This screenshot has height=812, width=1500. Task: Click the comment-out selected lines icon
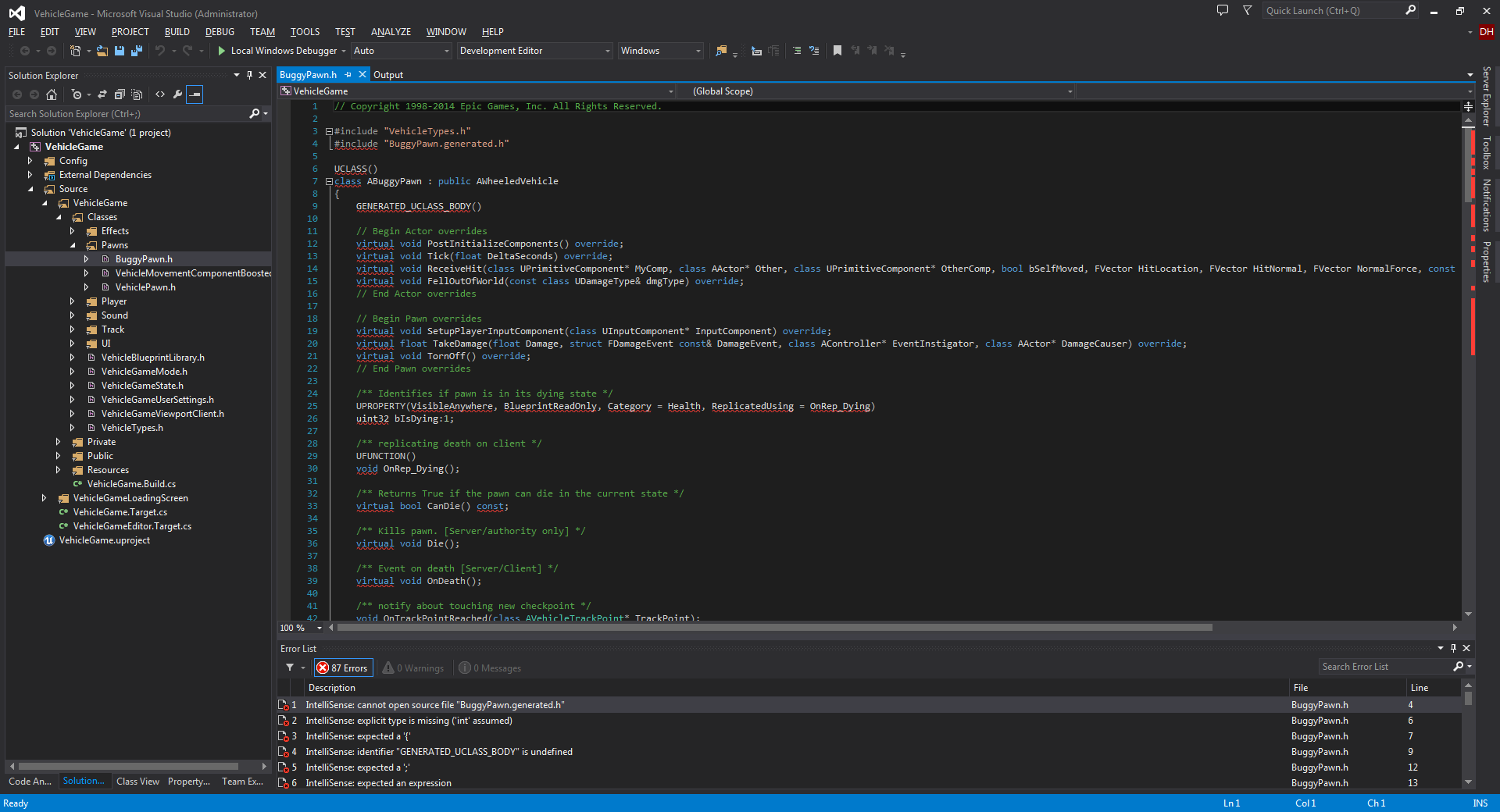point(797,51)
